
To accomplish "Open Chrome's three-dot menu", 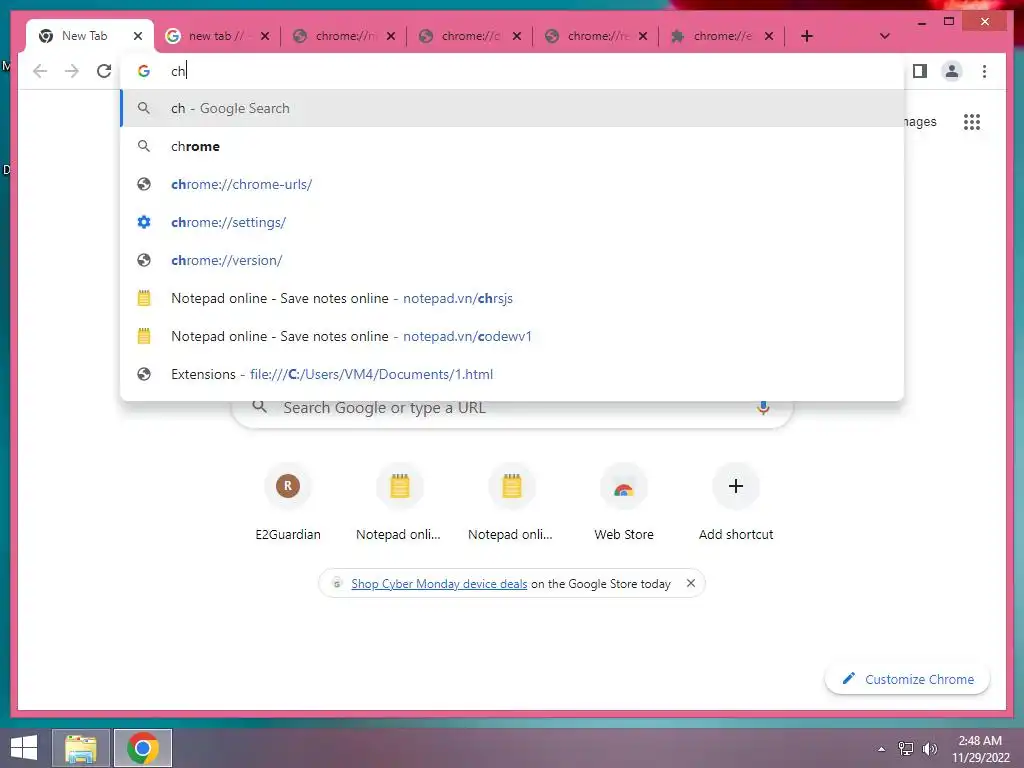I will (x=984, y=71).
